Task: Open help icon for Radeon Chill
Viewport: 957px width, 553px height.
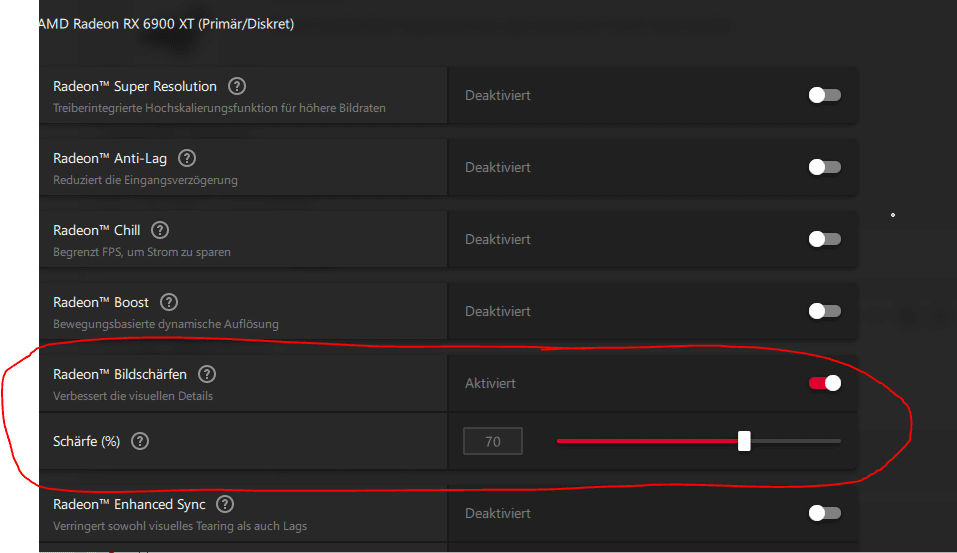Action: tap(160, 230)
